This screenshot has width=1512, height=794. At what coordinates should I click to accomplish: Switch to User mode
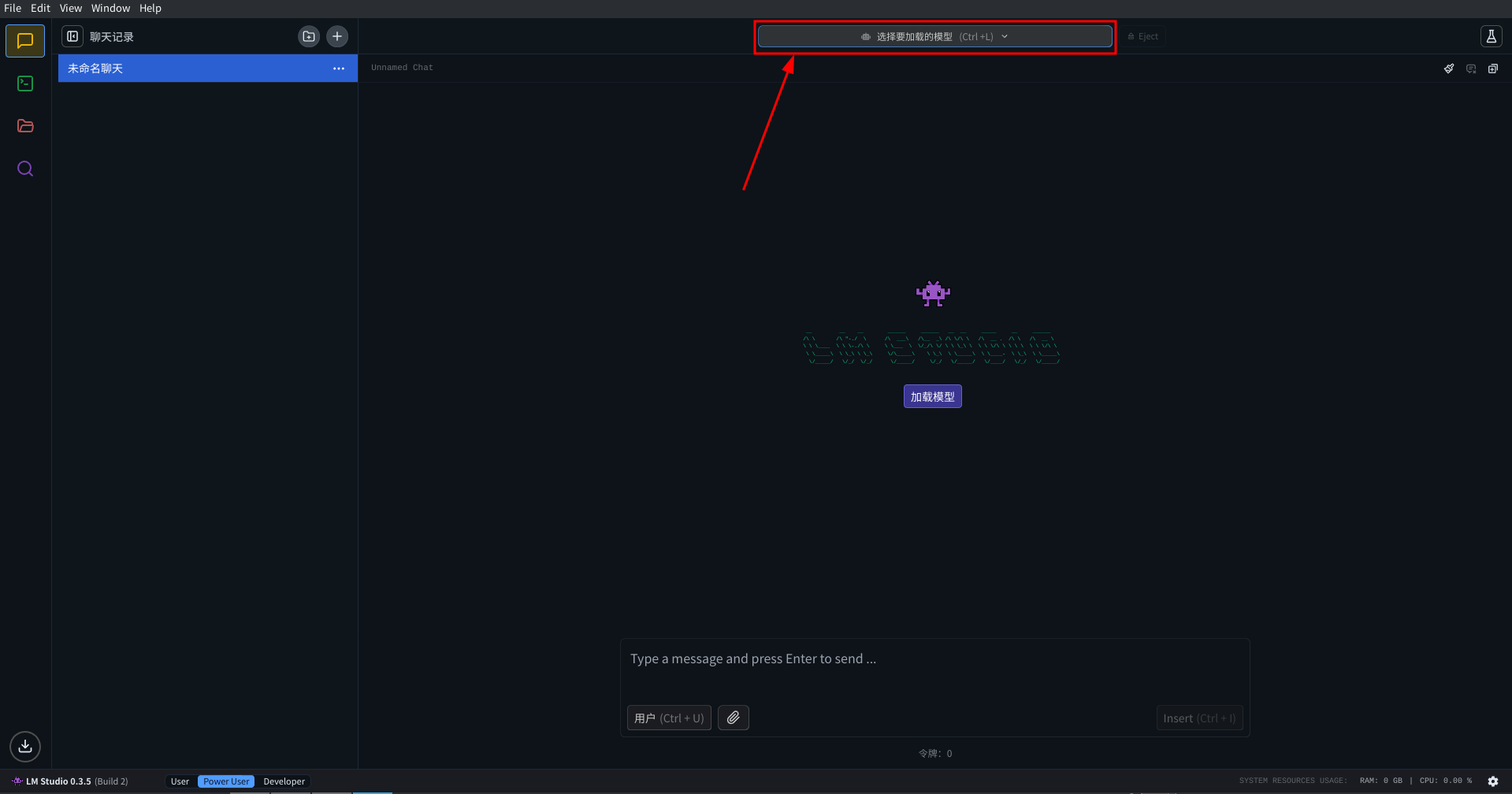[180, 781]
